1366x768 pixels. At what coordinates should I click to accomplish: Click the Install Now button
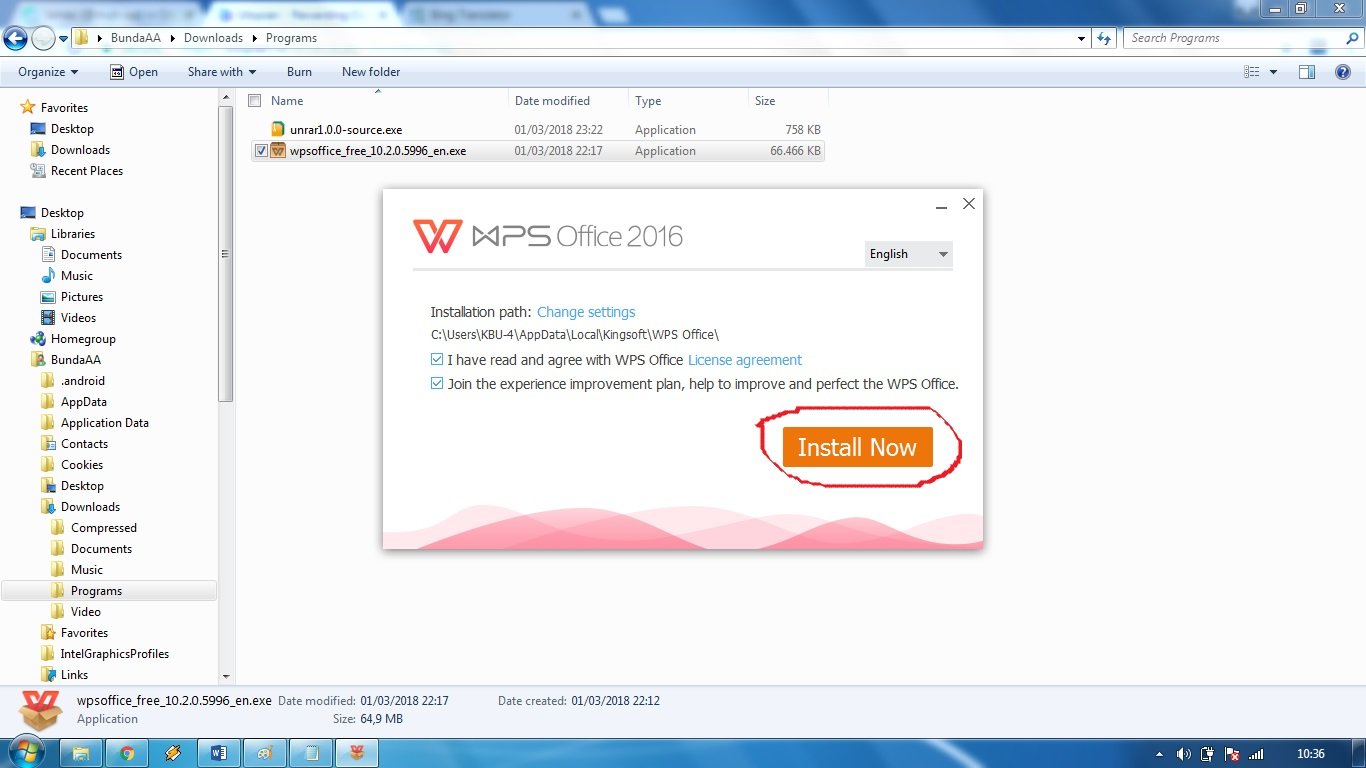pos(856,447)
